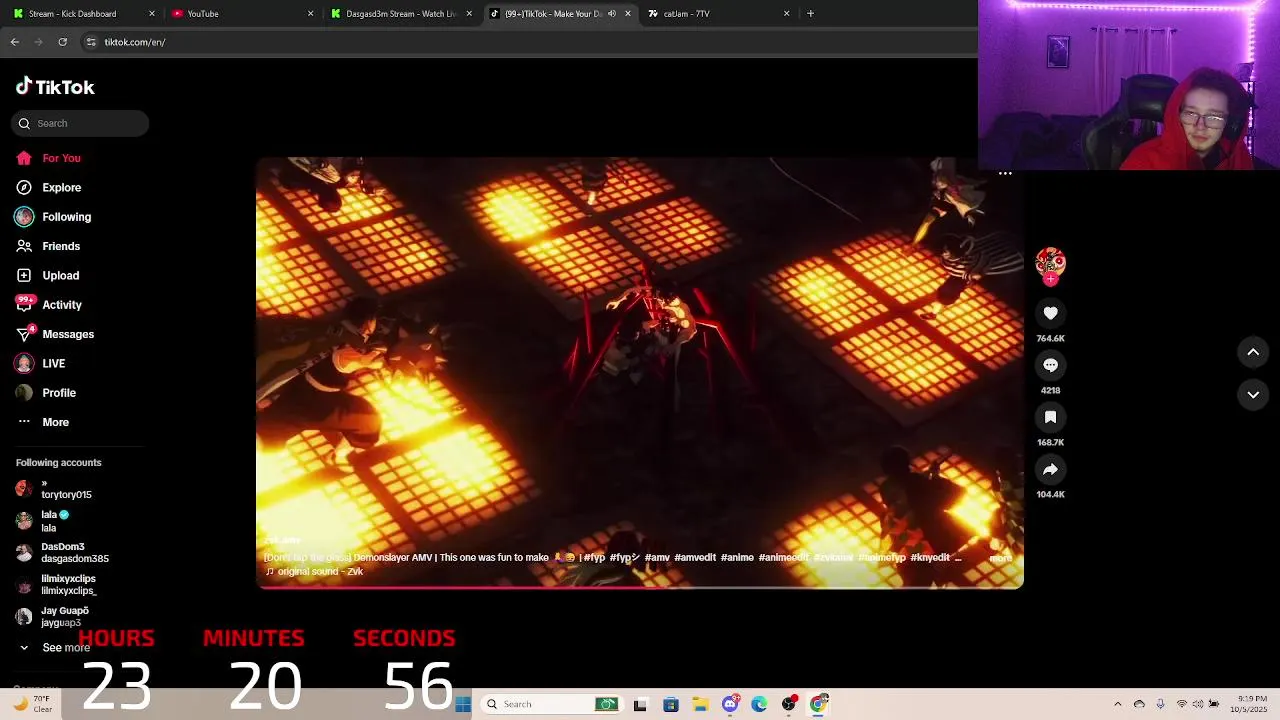The image size is (1280, 720).
Task: Open volume control in system tray
Action: 1198,704
